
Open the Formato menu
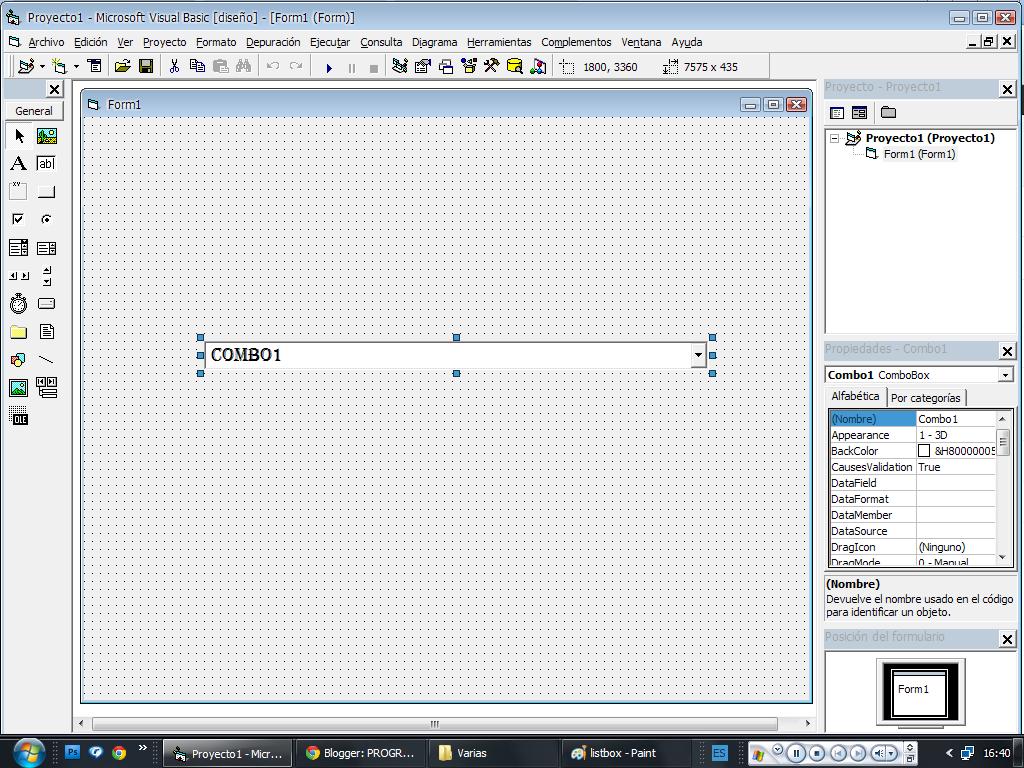(x=216, y=42)
